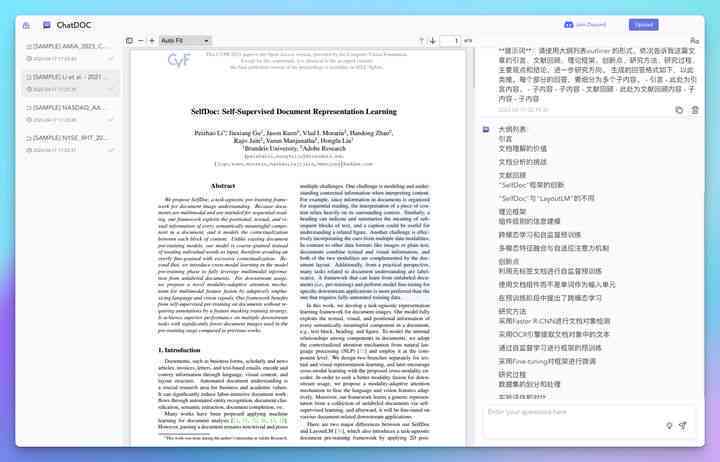
Task: Click the '研究方法' outline line in reply
Action: [x=512, y=311]
